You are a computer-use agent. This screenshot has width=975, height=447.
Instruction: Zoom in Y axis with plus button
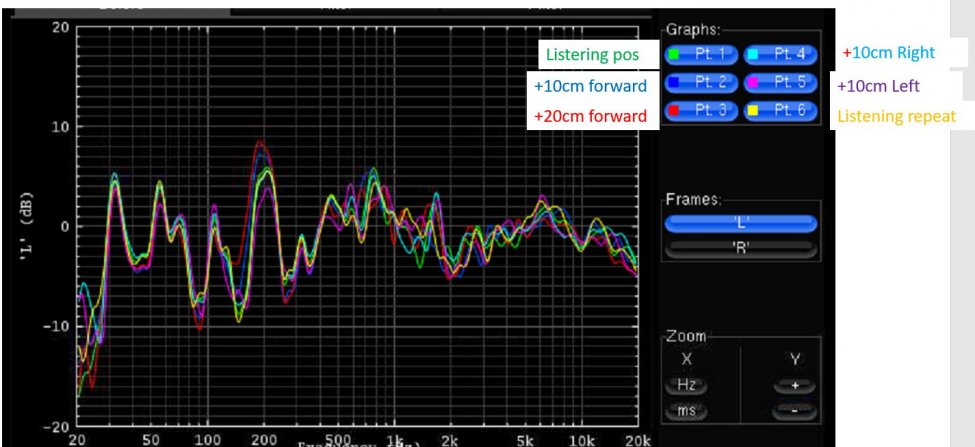click(x=795, y=385)
